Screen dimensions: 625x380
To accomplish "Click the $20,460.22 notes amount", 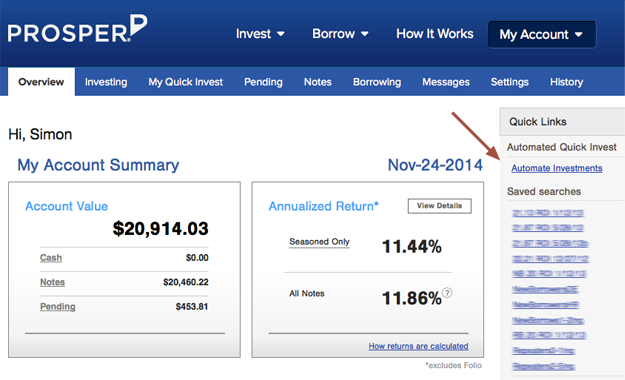I will pos(186,282).
